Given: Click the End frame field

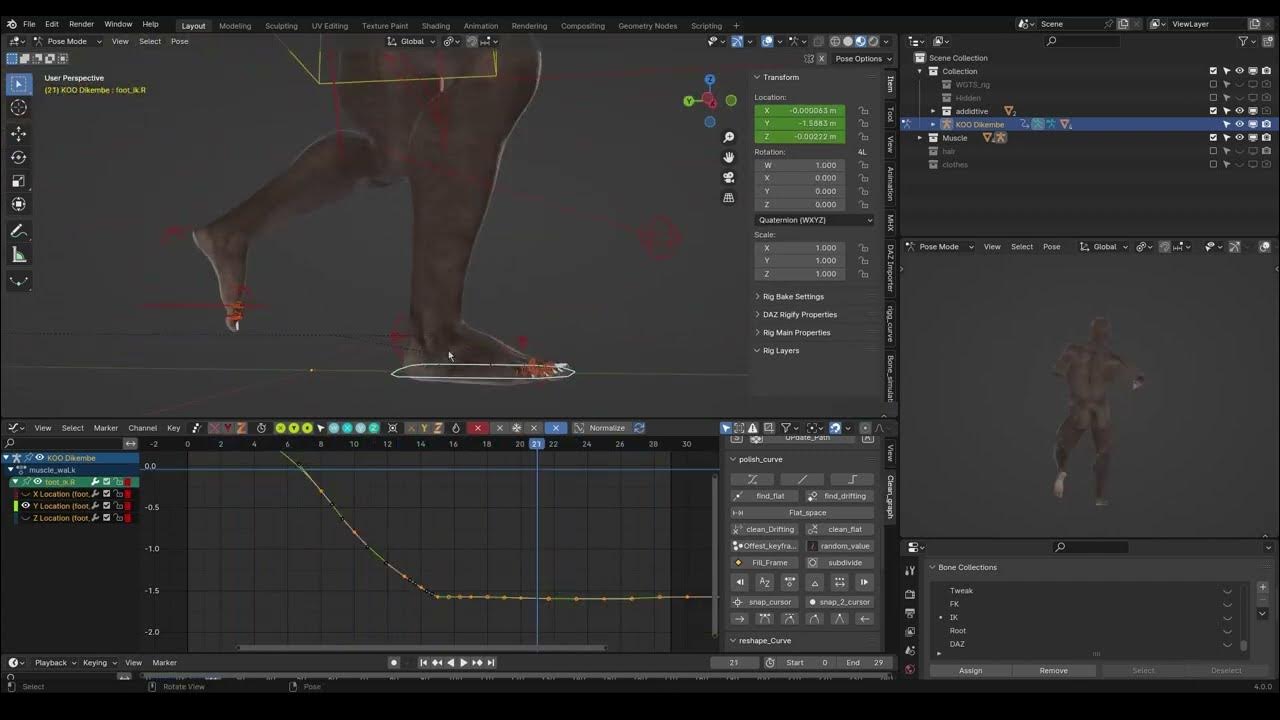Looking at the screenshot, I should coord(866,663).
